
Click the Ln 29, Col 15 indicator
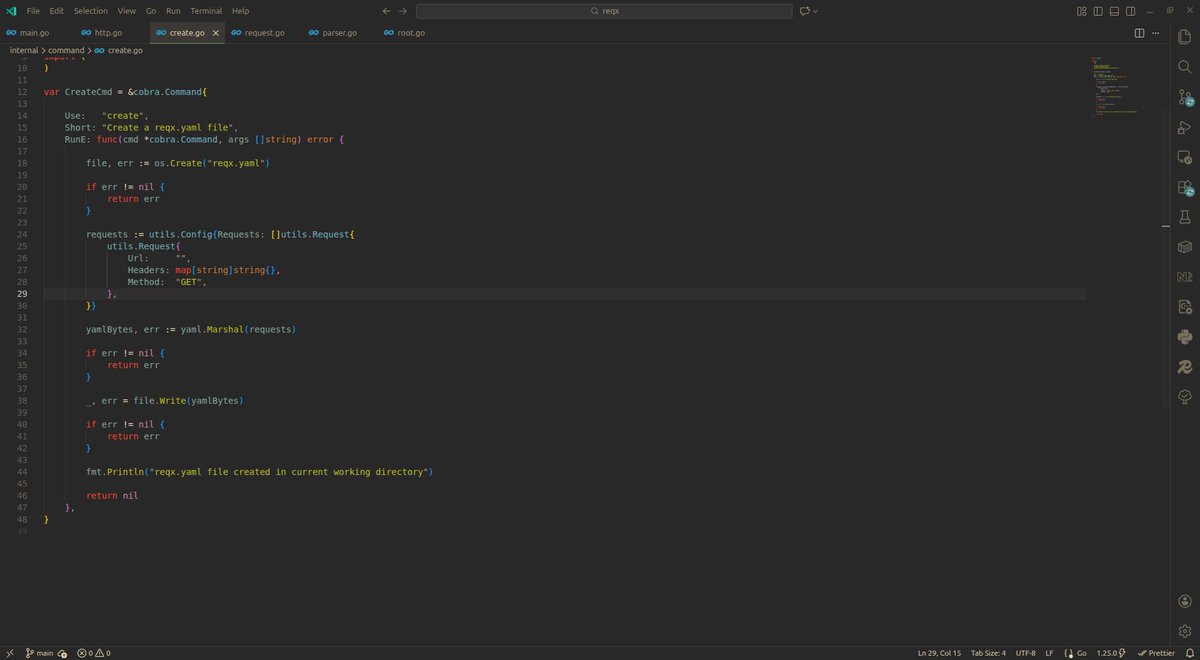[939, 653]
